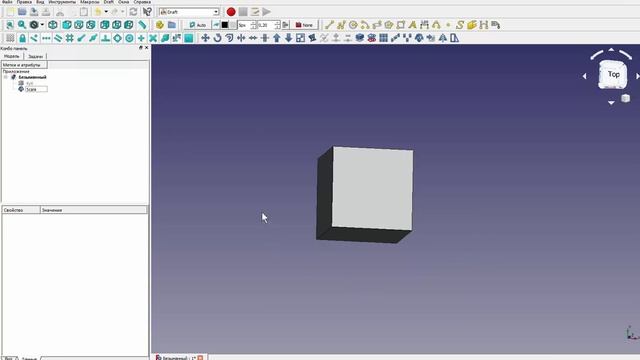Open the macros list icon

[x=255, y=12]
